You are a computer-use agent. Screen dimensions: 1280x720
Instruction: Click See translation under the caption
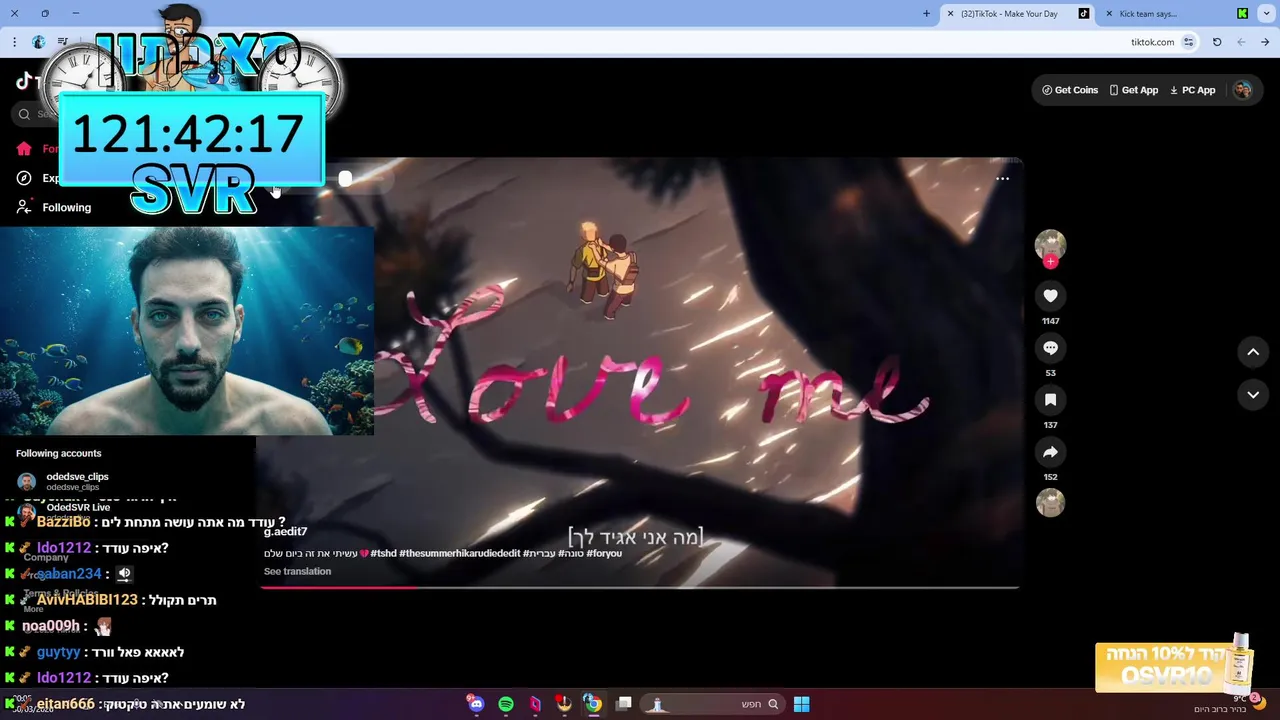pos(297,571)
